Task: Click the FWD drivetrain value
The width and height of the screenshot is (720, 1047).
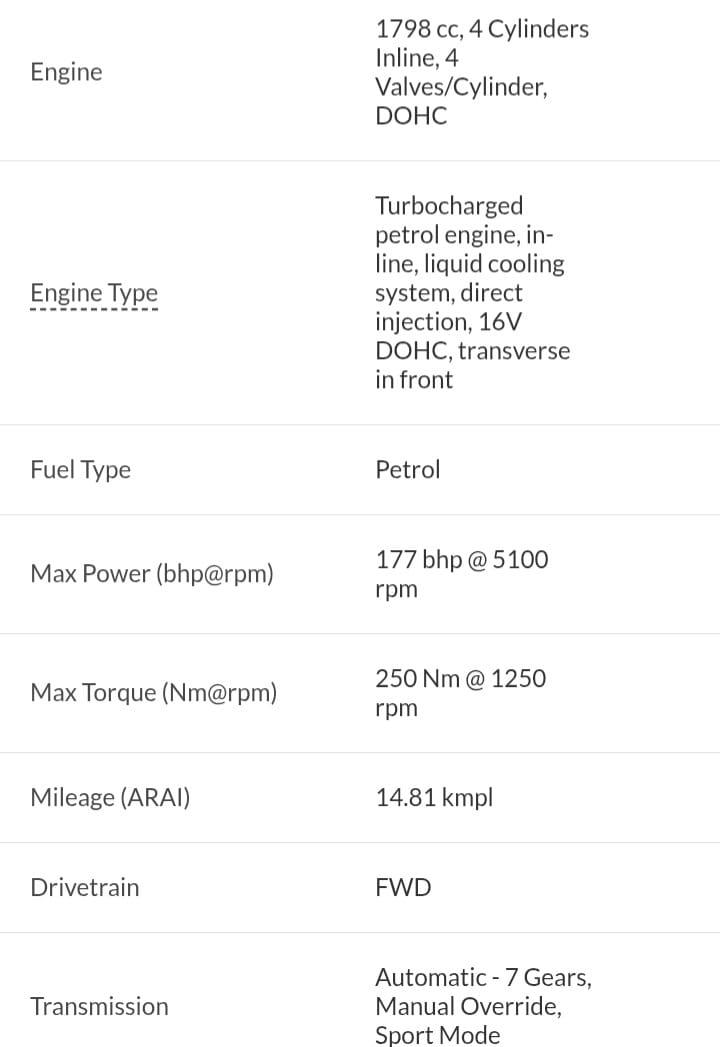Action: click(x=403, y=887)
